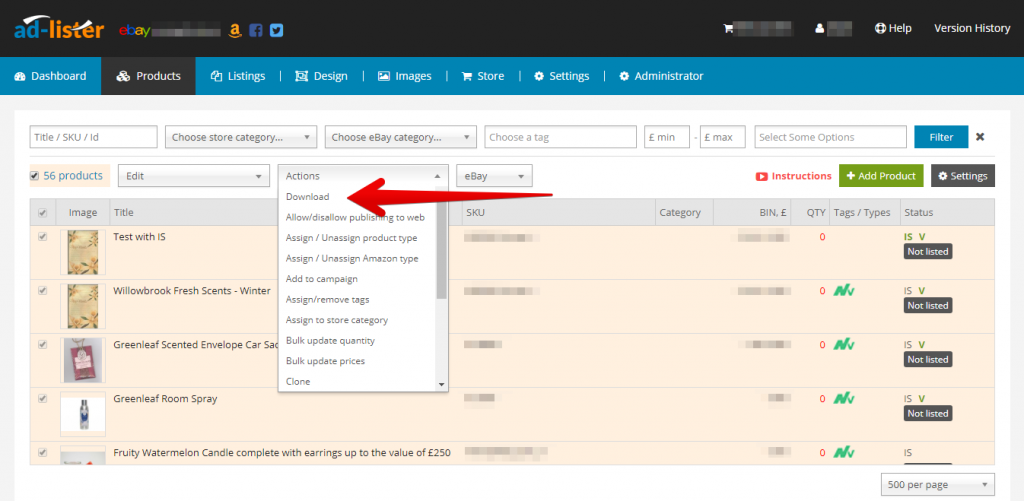1024x501 pixels.
Task: Click the grey Settings button
Action: point(963,176)
